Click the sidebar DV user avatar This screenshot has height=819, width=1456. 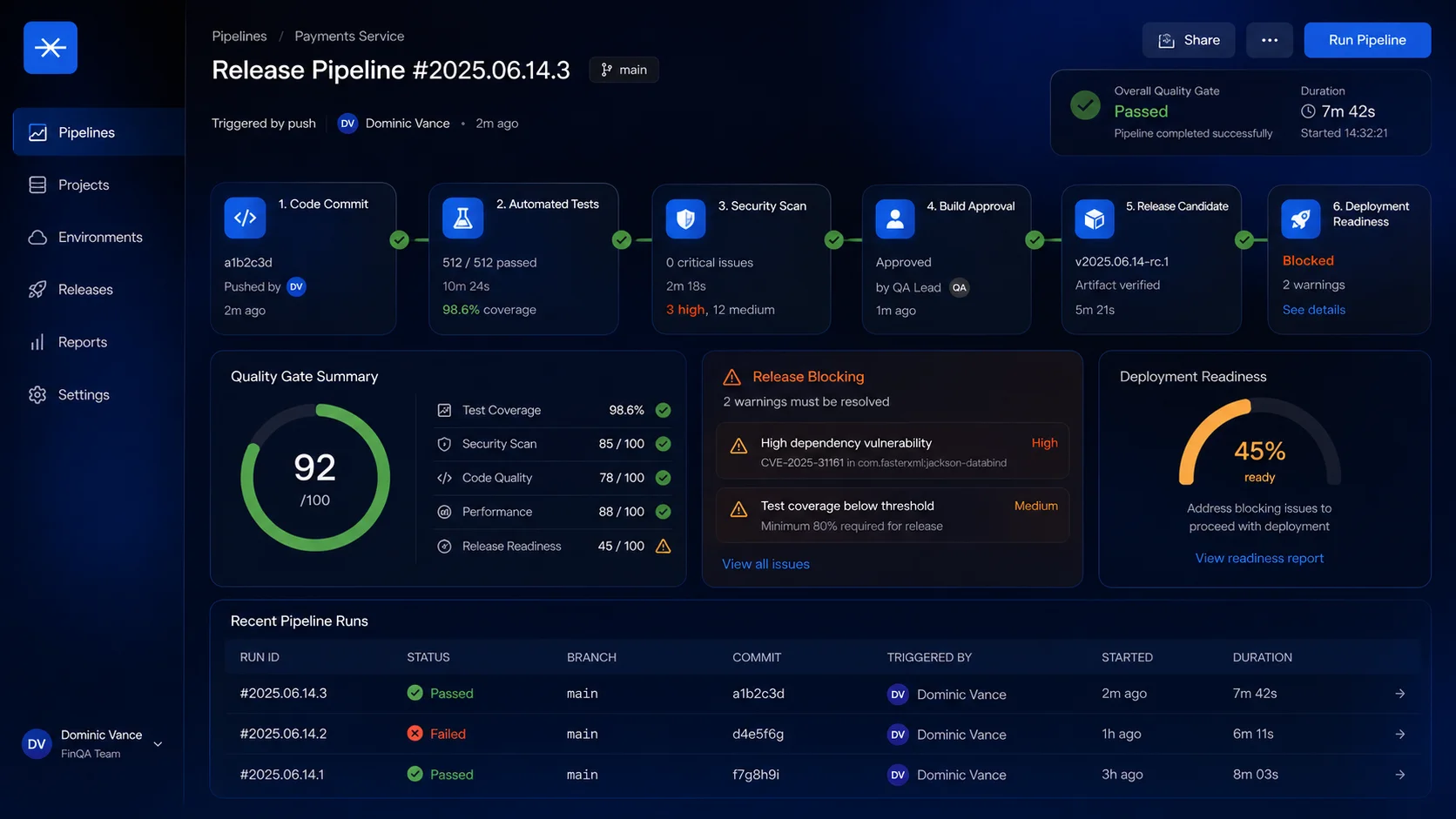click(37, 744)
